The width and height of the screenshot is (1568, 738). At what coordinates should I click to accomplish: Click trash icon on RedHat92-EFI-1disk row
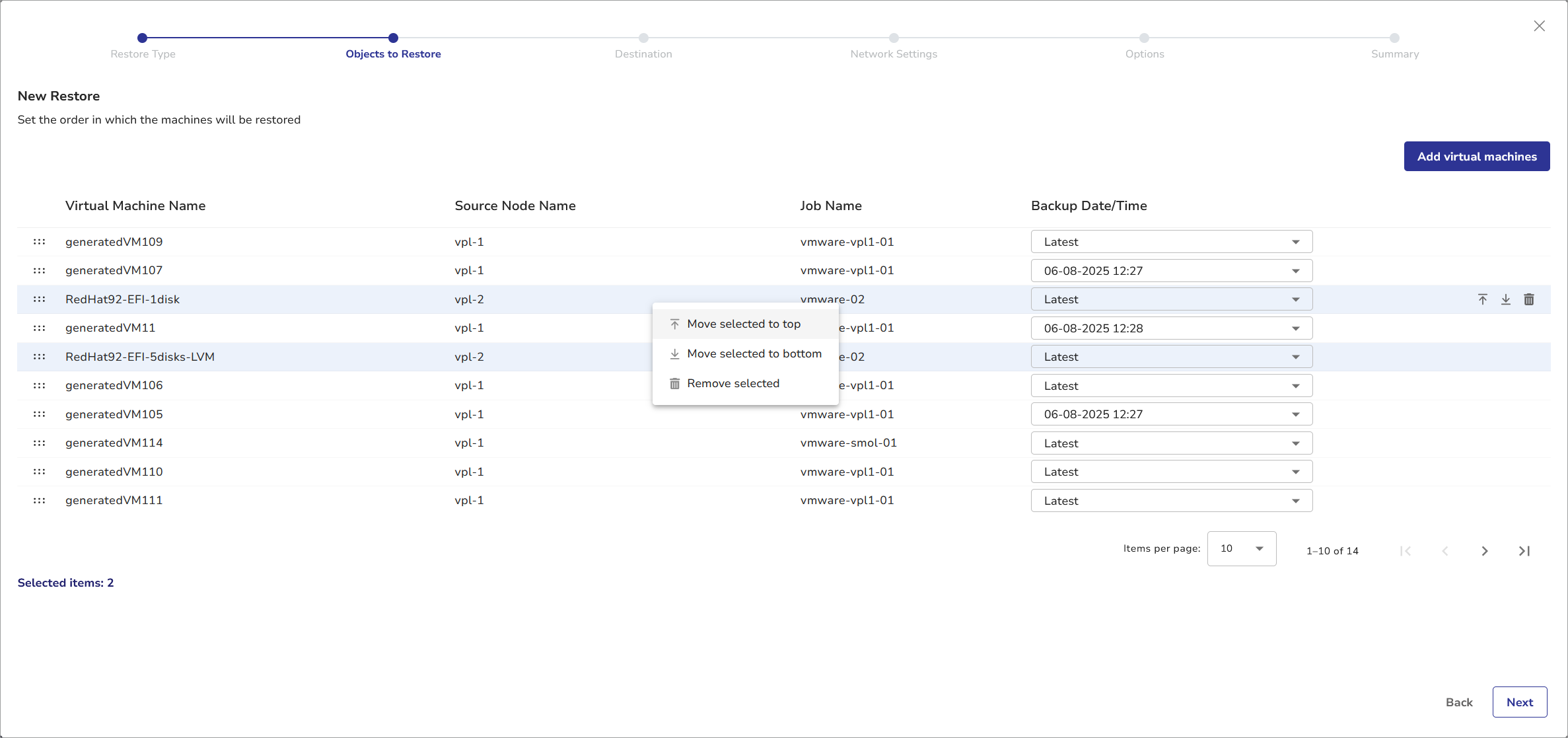click(1528, 299)
